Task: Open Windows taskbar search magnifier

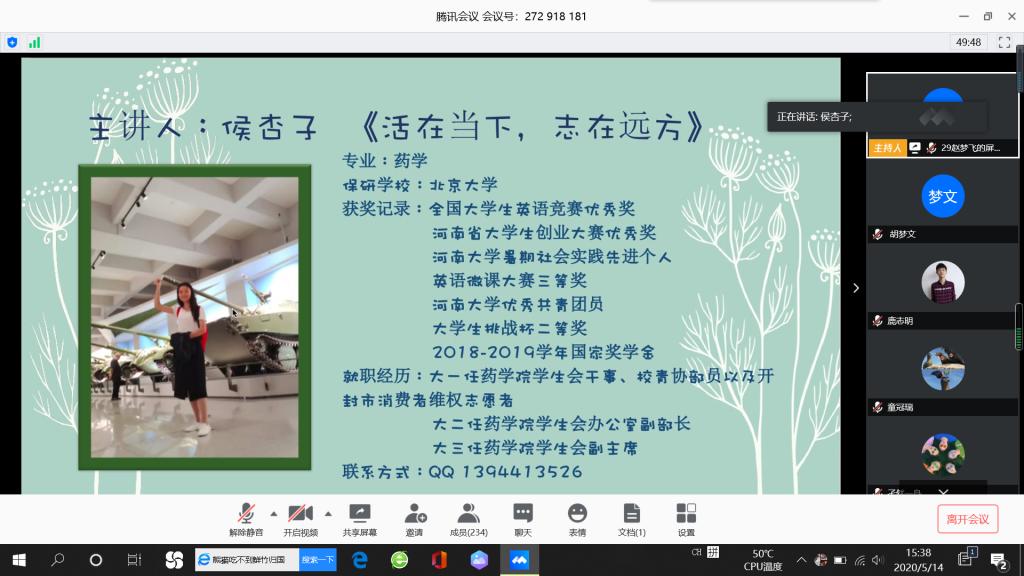Action: point(57,560)
